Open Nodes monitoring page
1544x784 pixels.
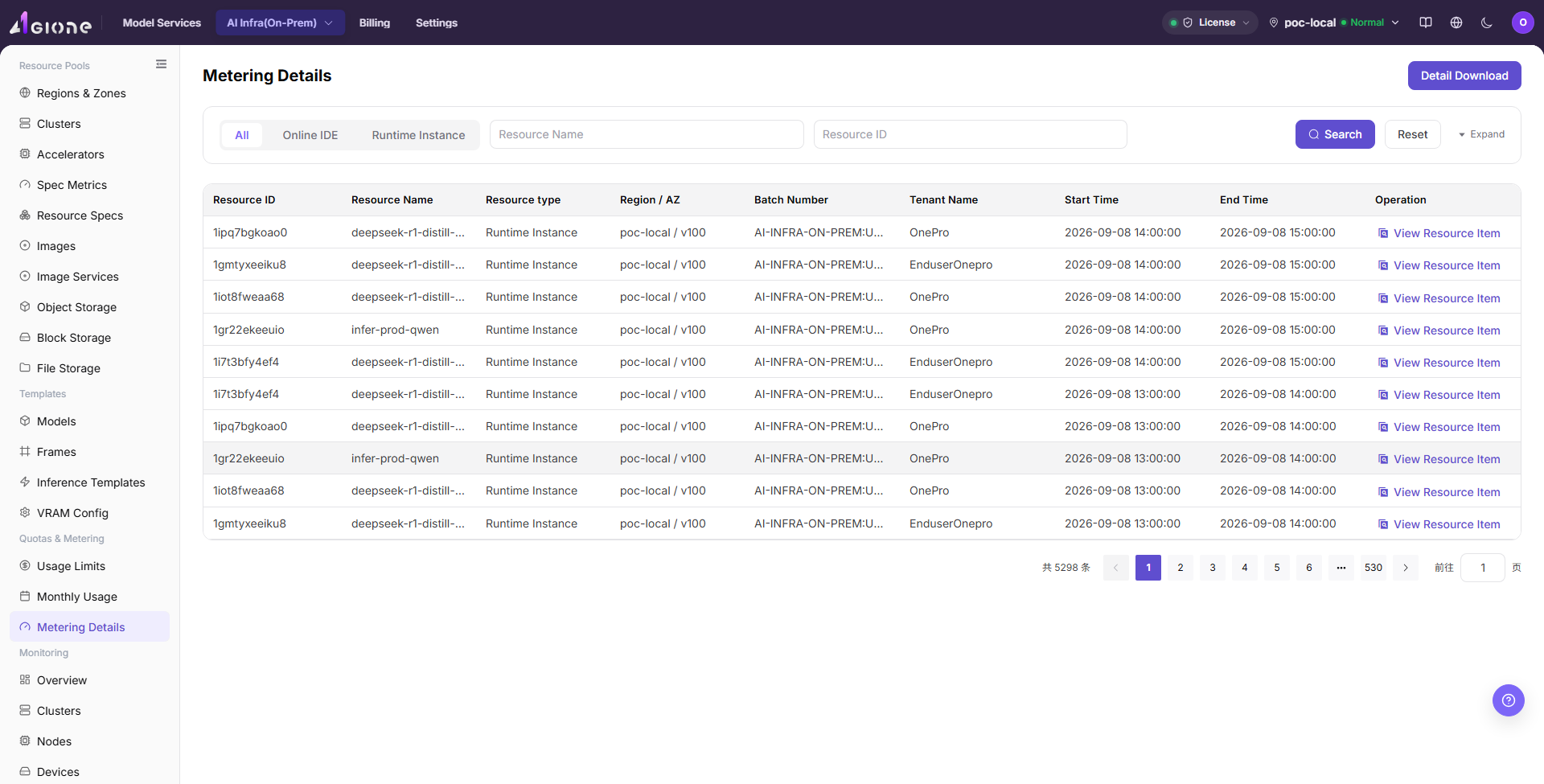[x=90, y=741]
